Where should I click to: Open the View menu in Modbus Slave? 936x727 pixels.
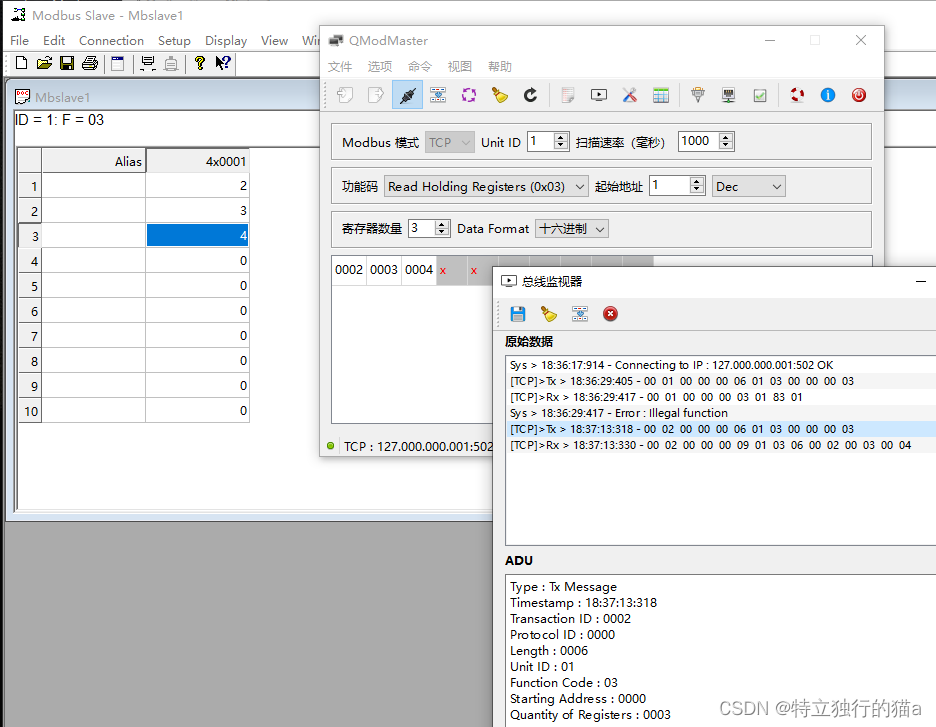[x=274, y=41]
